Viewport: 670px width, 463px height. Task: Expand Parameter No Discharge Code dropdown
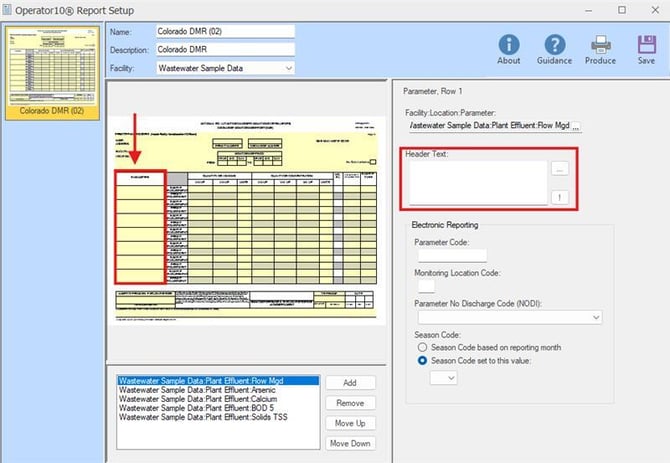tap(595, 317)
